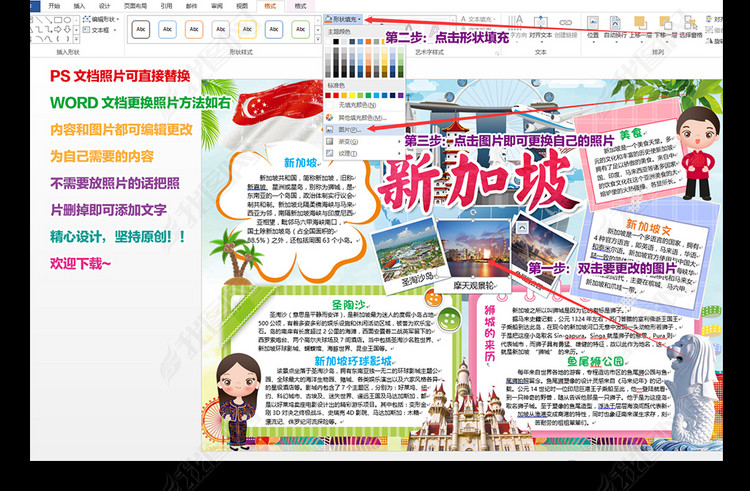
Task: Apply the orange Abc shape style
Action: point(194,29)
